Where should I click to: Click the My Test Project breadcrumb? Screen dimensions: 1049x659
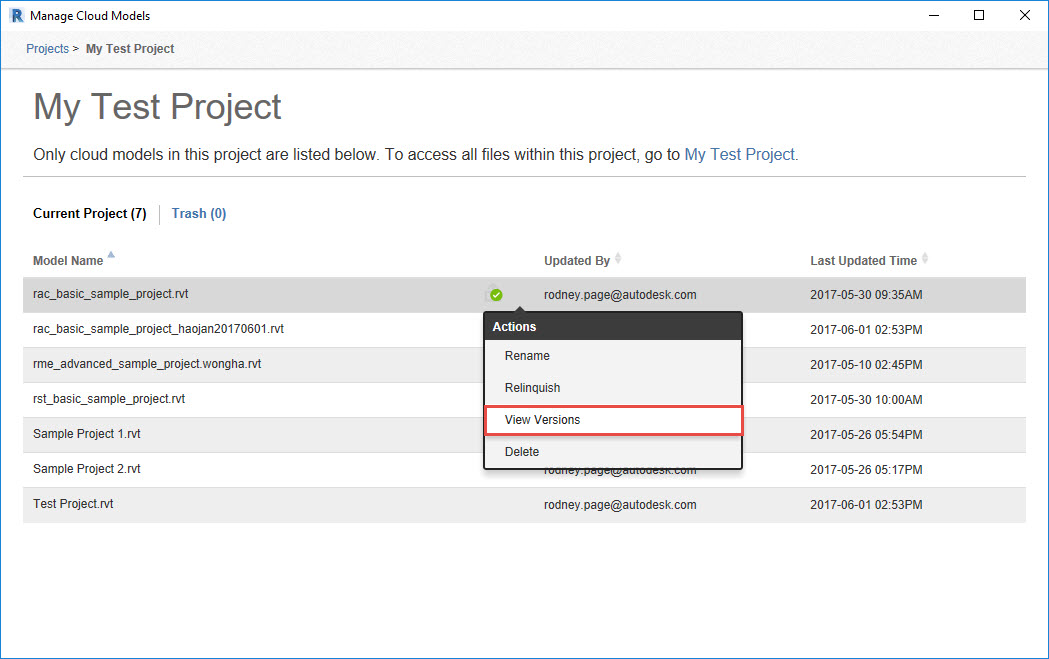click(129, 48)
